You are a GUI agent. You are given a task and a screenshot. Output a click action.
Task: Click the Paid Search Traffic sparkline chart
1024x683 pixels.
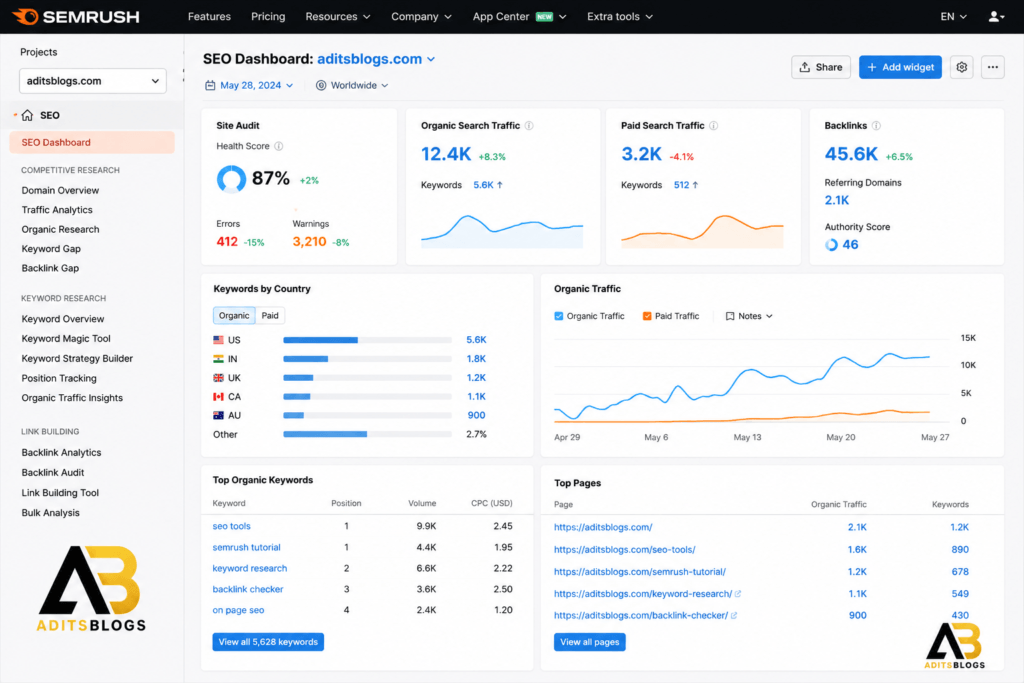point(702,231)
